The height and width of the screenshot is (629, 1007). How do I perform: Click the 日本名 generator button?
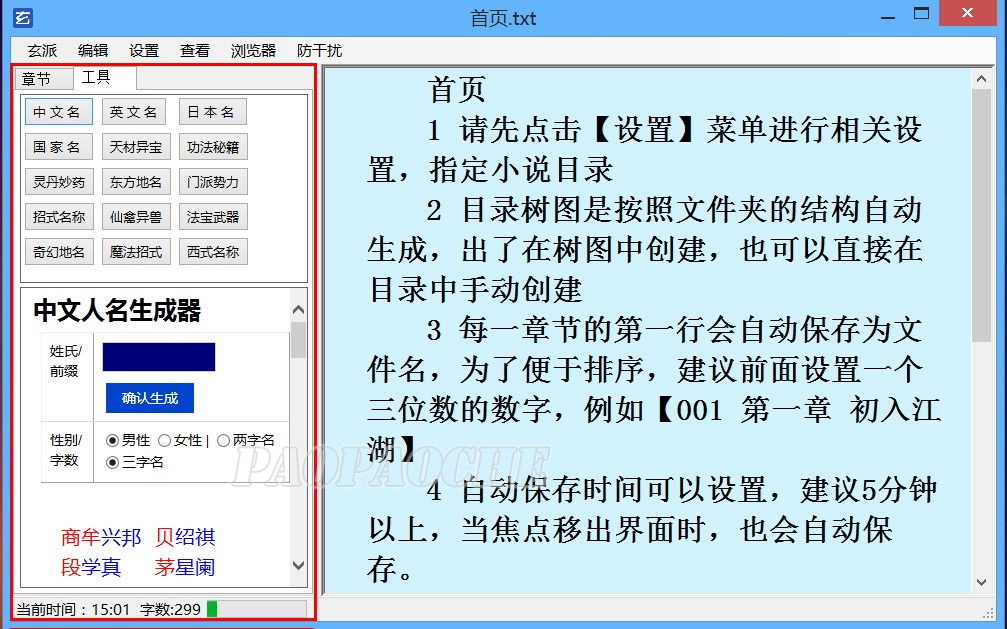[x=213, y=112]
